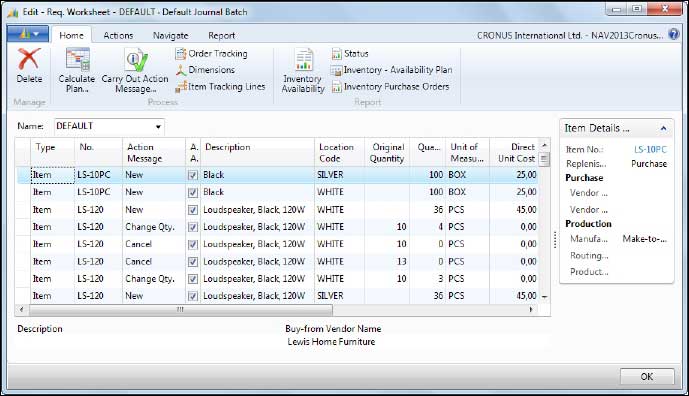Click the quantity 36 cell in WHITE row
Viewport: 689px width, 396px height.
click(x=428, y=210)
